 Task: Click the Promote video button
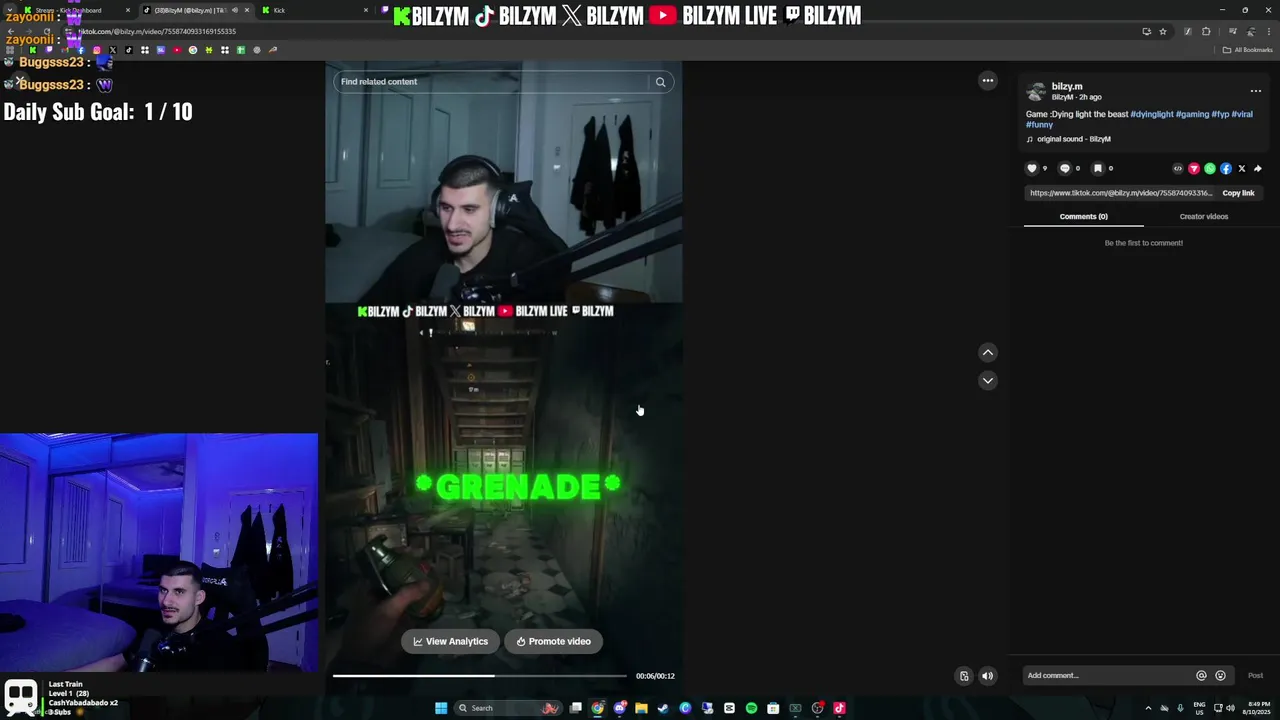(554, 641)
